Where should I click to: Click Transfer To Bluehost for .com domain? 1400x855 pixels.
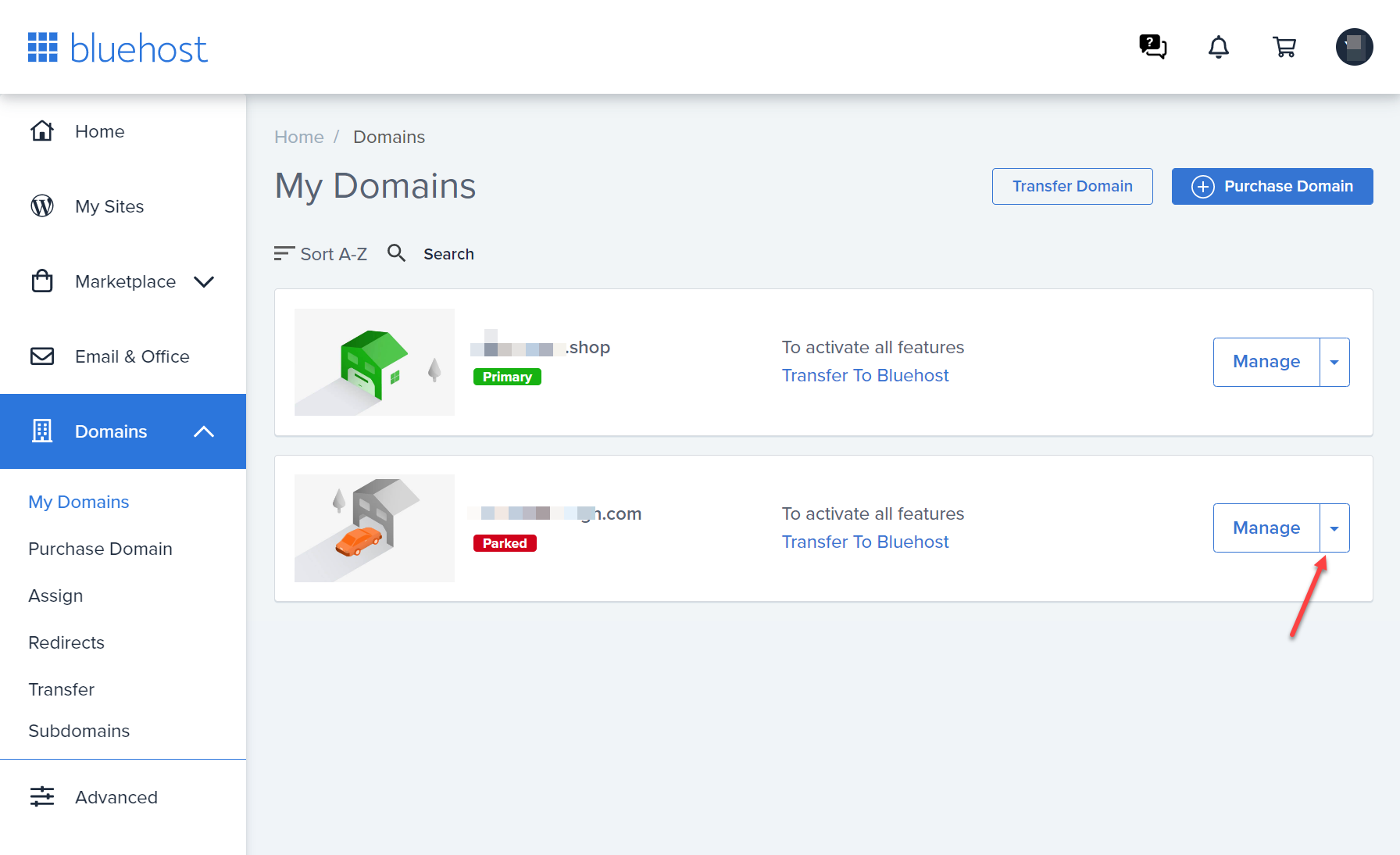866,542
